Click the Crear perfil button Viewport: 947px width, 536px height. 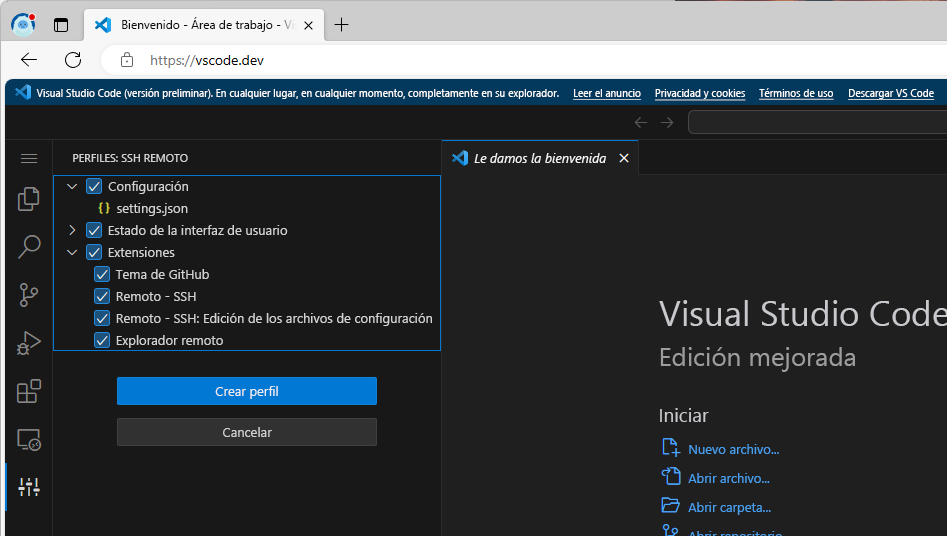[246, 391]
